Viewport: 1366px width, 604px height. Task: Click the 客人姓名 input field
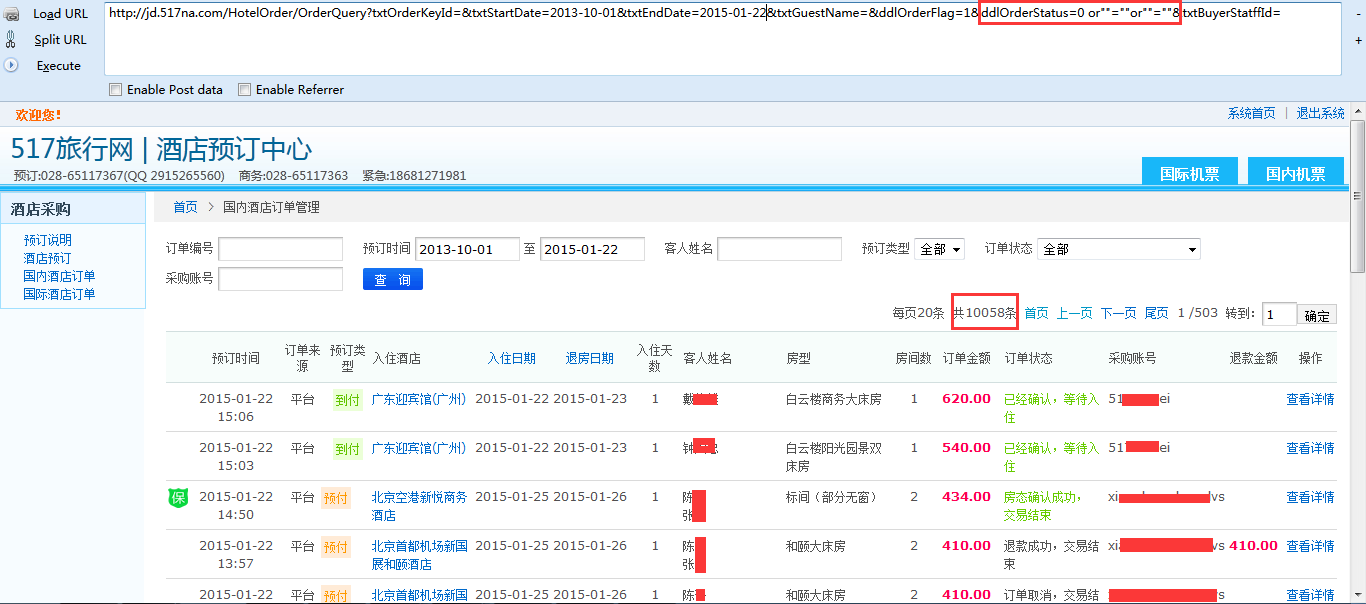click(780, 249)
